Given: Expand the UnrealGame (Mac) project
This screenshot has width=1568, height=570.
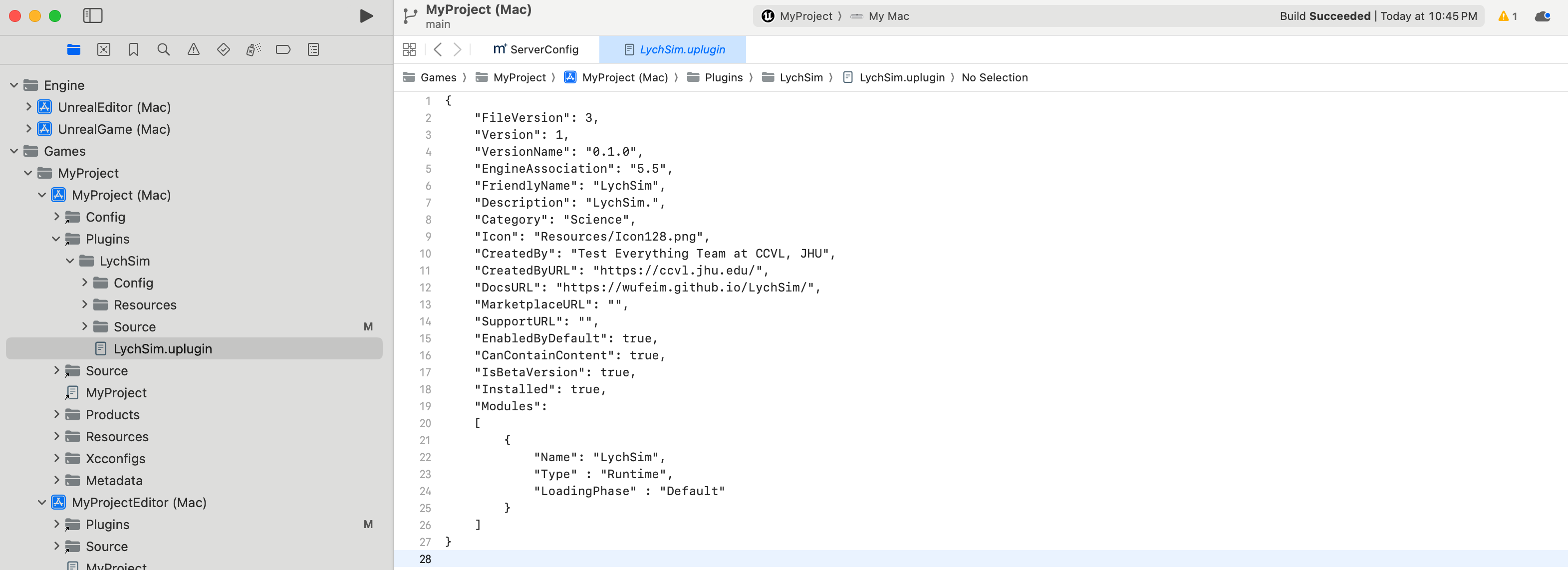Looking at the screenshot, I should click(28, 129).
